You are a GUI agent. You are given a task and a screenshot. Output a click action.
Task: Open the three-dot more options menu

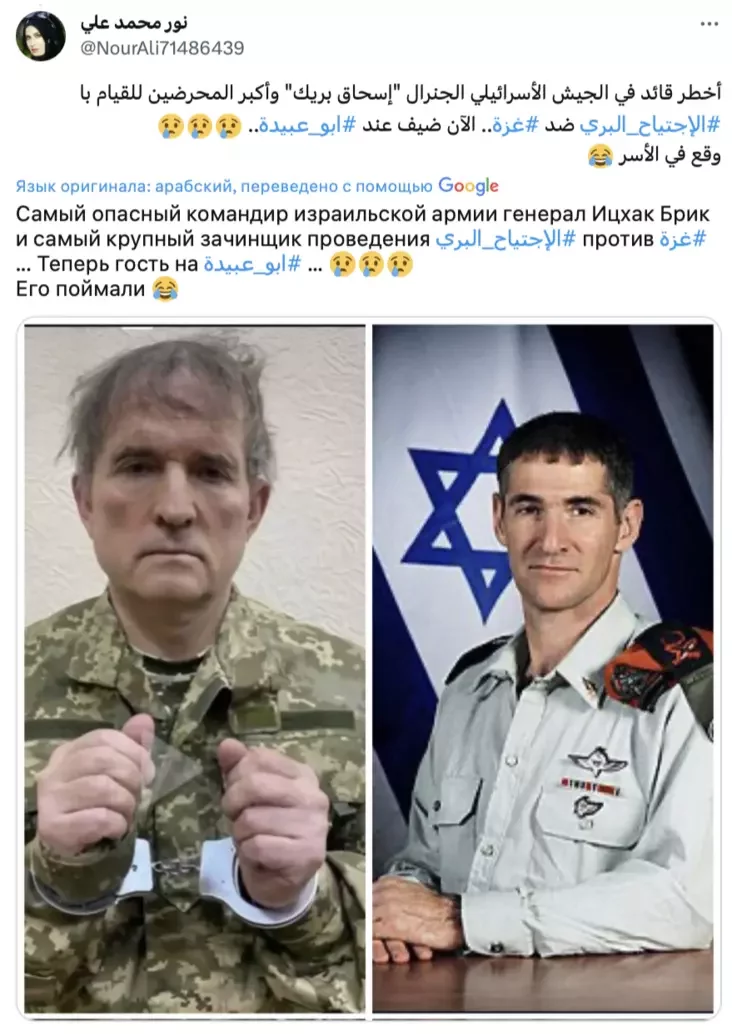(709, 24)
